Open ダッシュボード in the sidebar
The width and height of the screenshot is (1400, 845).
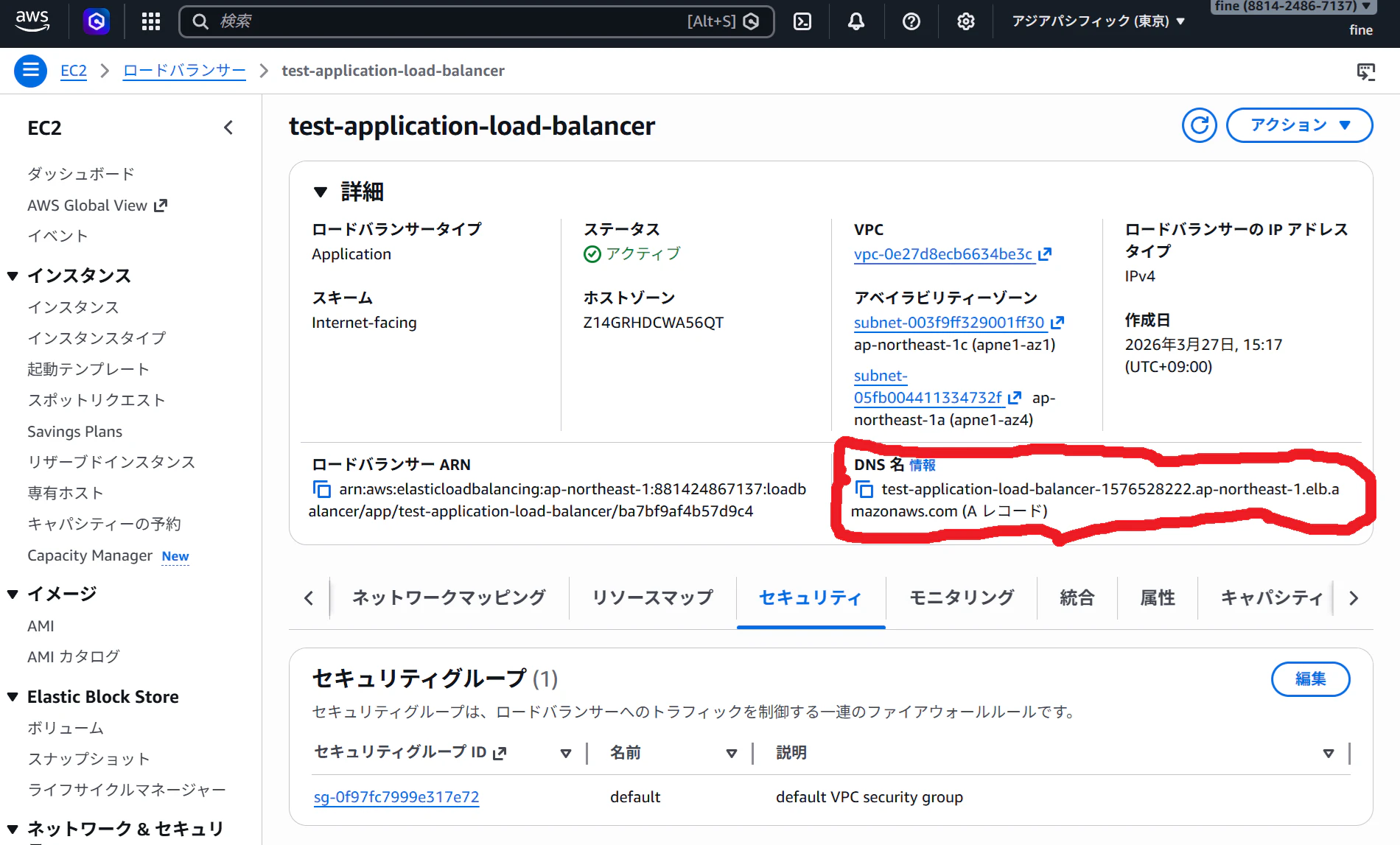(x=81, y=174)
